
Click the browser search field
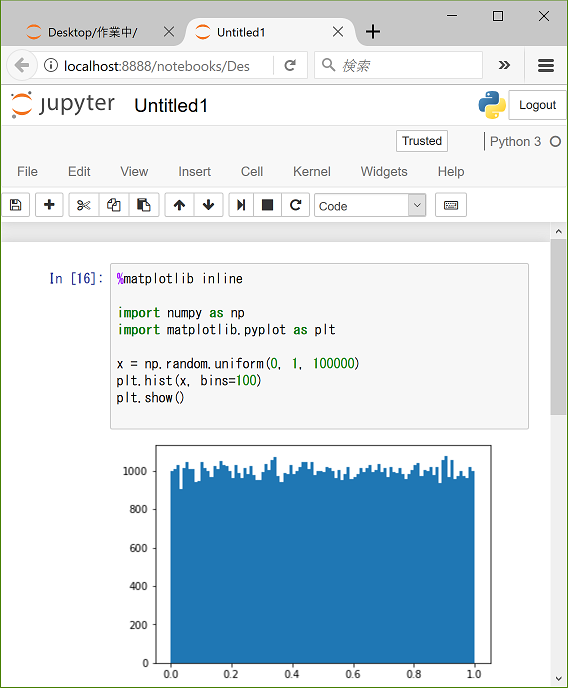399,65
